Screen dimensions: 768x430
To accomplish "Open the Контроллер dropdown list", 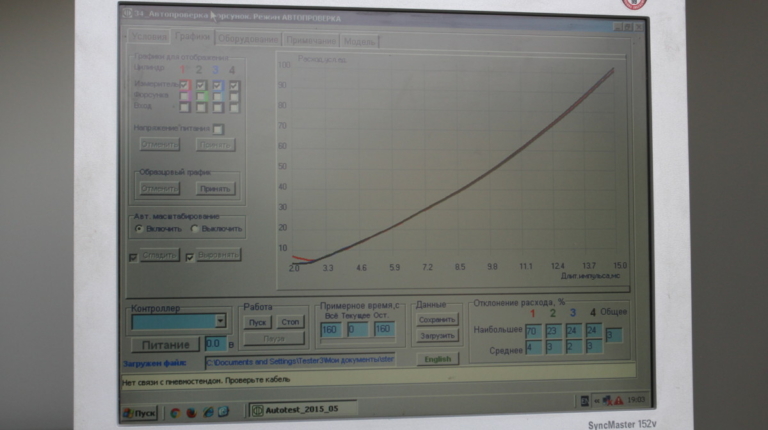I will [x=220, y=321].
